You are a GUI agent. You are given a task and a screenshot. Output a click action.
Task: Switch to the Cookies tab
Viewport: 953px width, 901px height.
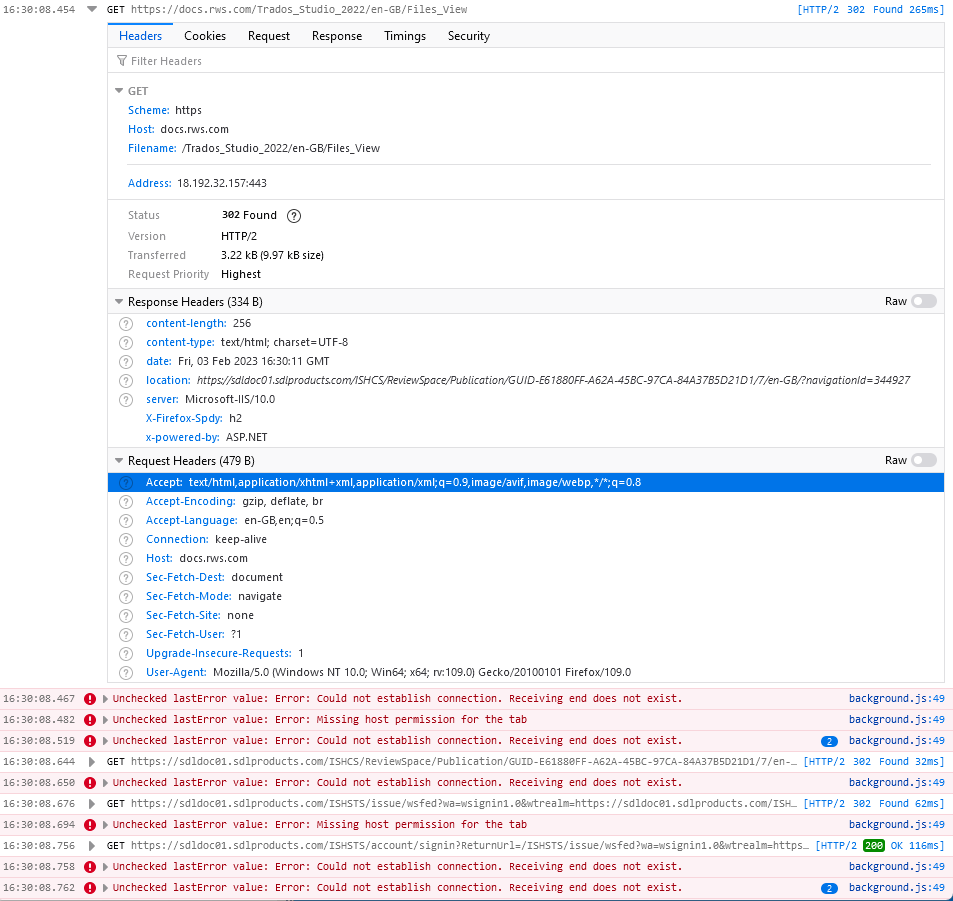pyautogui.click(x=204, y=36)
